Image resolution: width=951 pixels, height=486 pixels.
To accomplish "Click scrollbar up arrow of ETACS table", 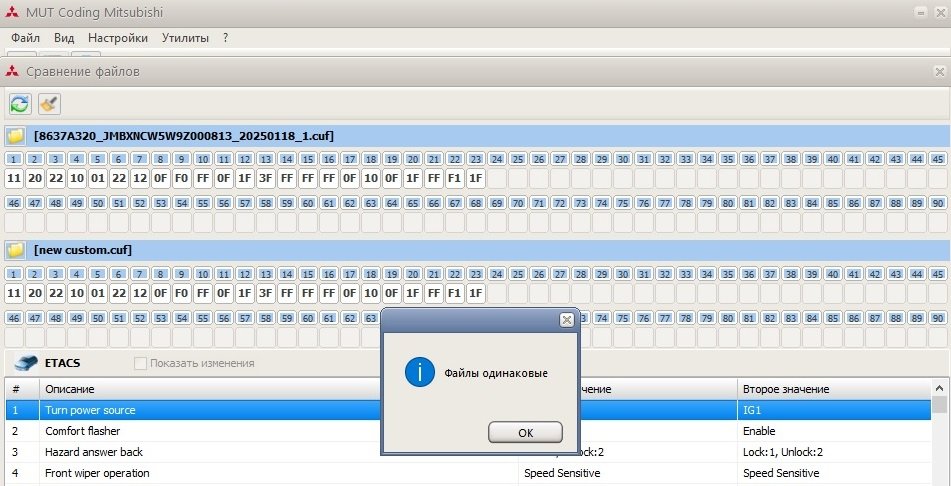I will pyautogui.click(x=939, y=388).
